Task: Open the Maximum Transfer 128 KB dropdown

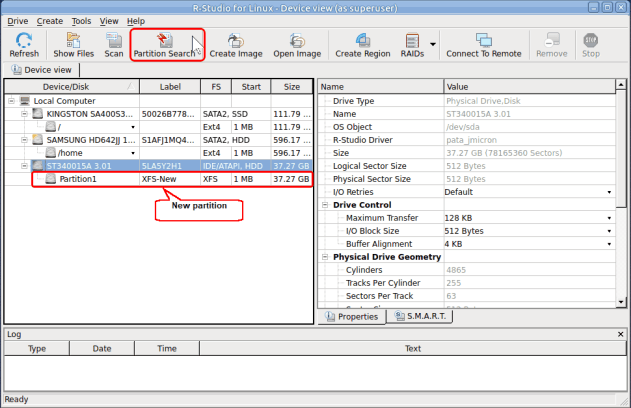Action: point(609,217)
